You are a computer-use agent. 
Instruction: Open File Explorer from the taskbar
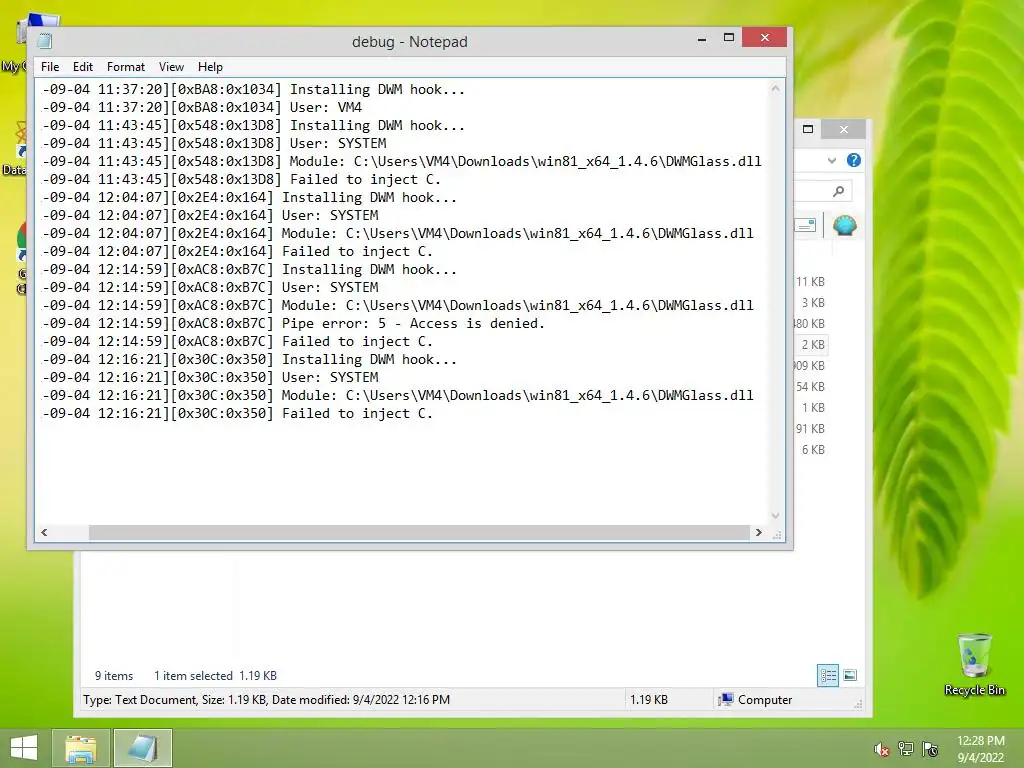tap(80, 748)
